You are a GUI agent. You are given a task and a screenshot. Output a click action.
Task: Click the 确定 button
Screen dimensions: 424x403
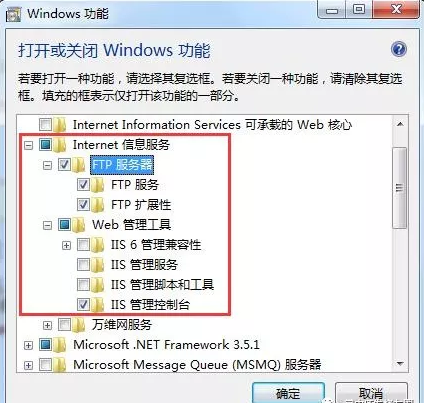(288, 393)
